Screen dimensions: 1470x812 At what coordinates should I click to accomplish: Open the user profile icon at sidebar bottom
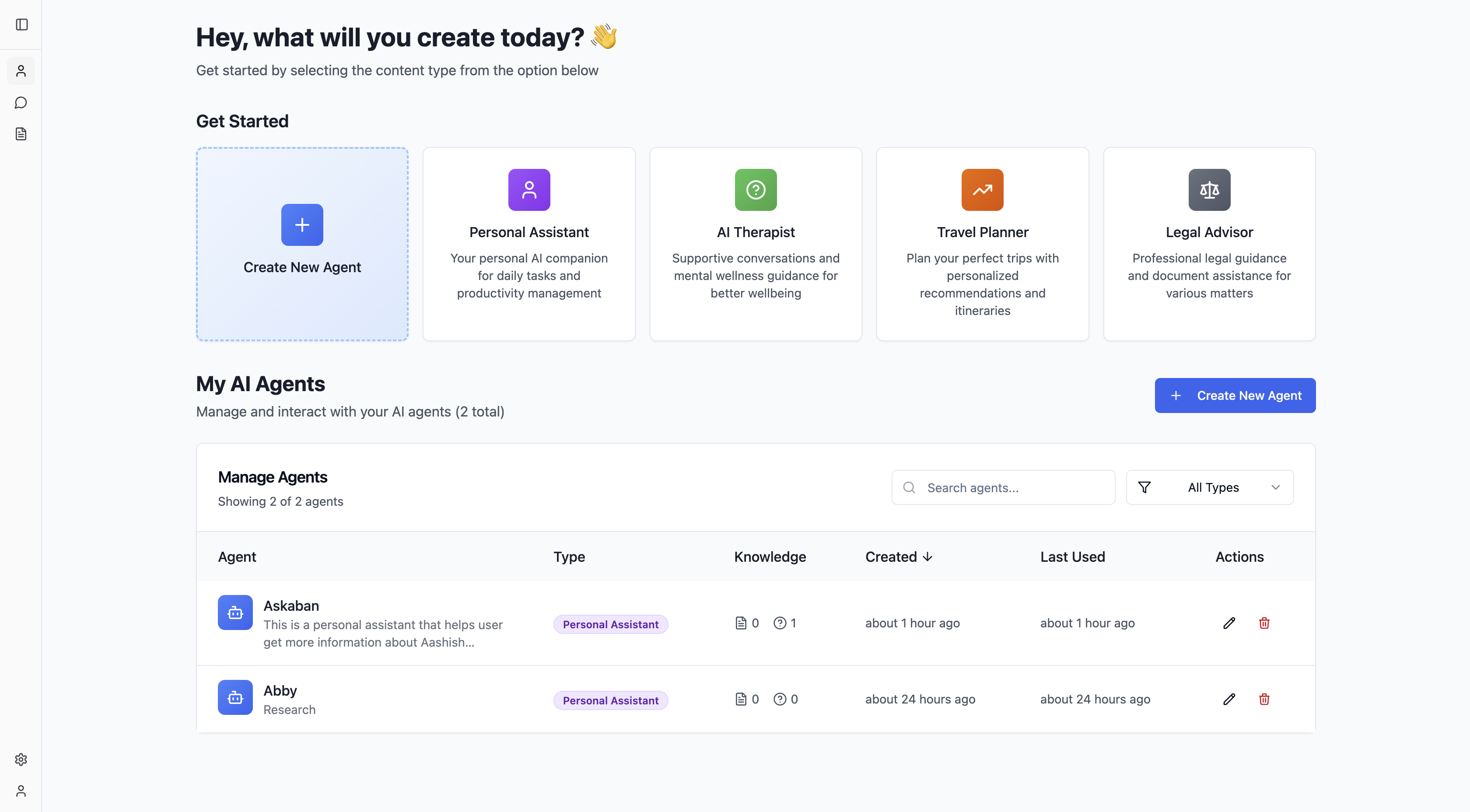coord(21,791)
